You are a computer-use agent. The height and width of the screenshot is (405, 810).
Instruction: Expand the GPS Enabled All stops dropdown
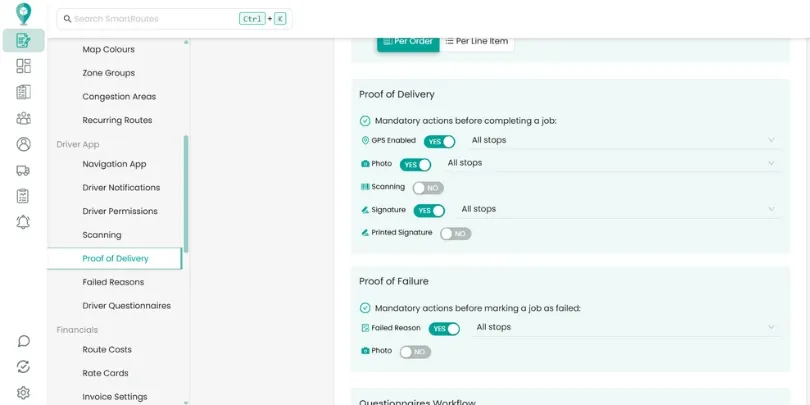624,141
